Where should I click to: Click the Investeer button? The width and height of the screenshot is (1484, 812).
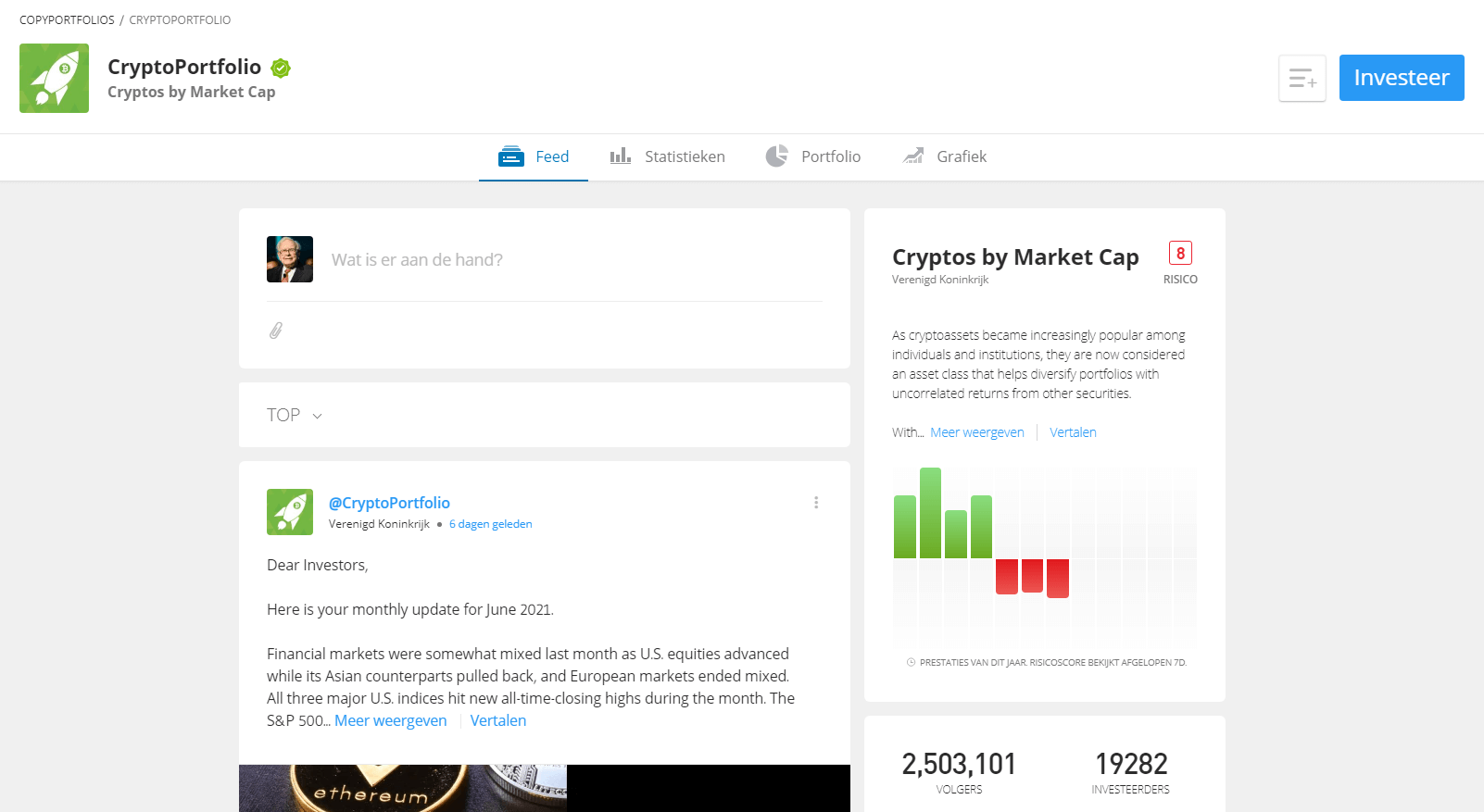[1402, 78]
